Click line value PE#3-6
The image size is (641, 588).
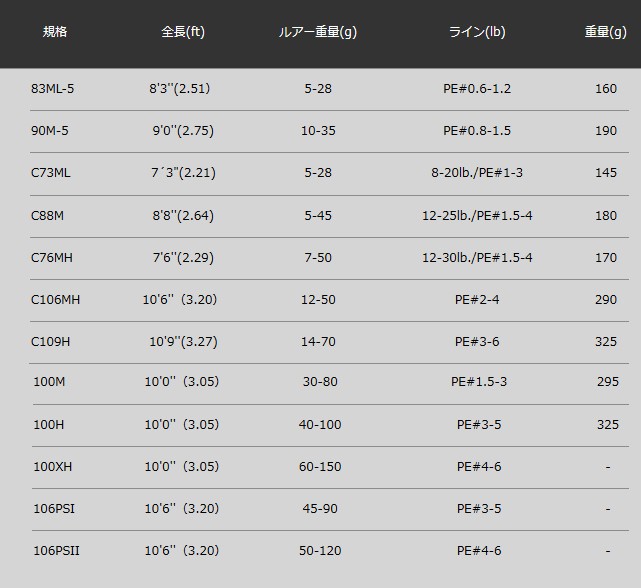(477, 341)
